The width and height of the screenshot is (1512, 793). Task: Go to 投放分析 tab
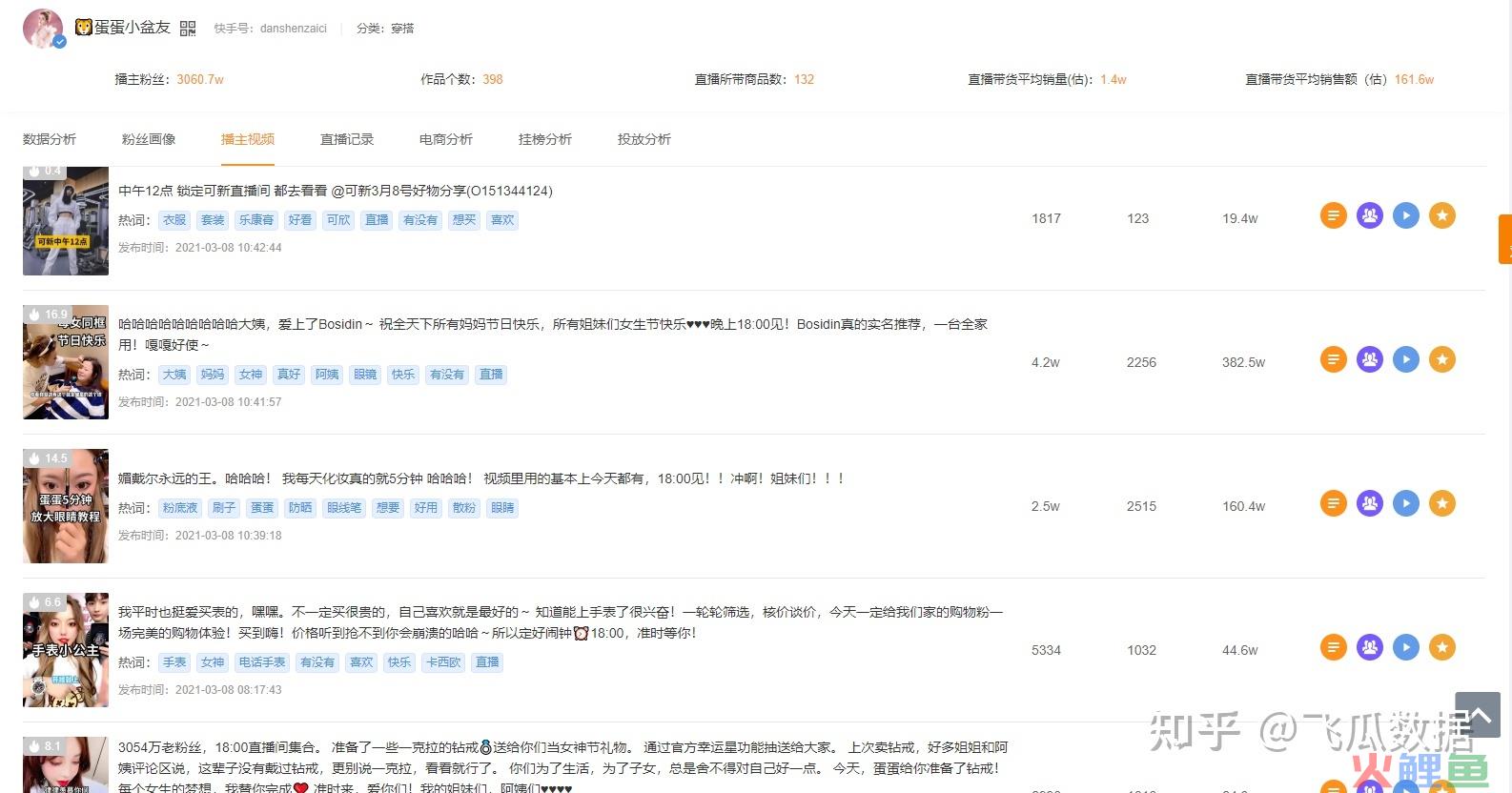coord(644,139)
